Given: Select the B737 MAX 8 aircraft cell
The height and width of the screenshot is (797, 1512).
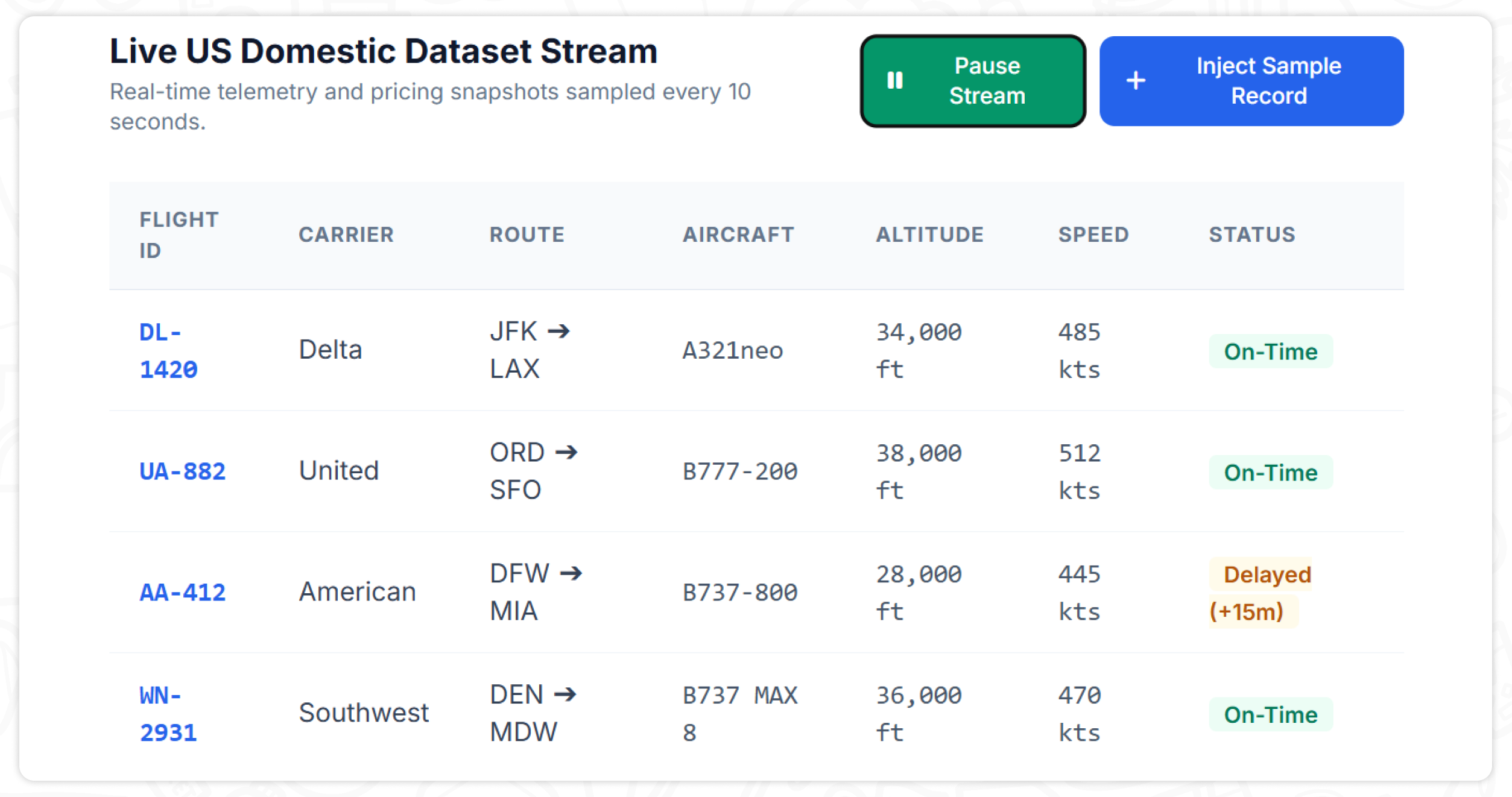Looking at the screenshot, I should 740,714.
